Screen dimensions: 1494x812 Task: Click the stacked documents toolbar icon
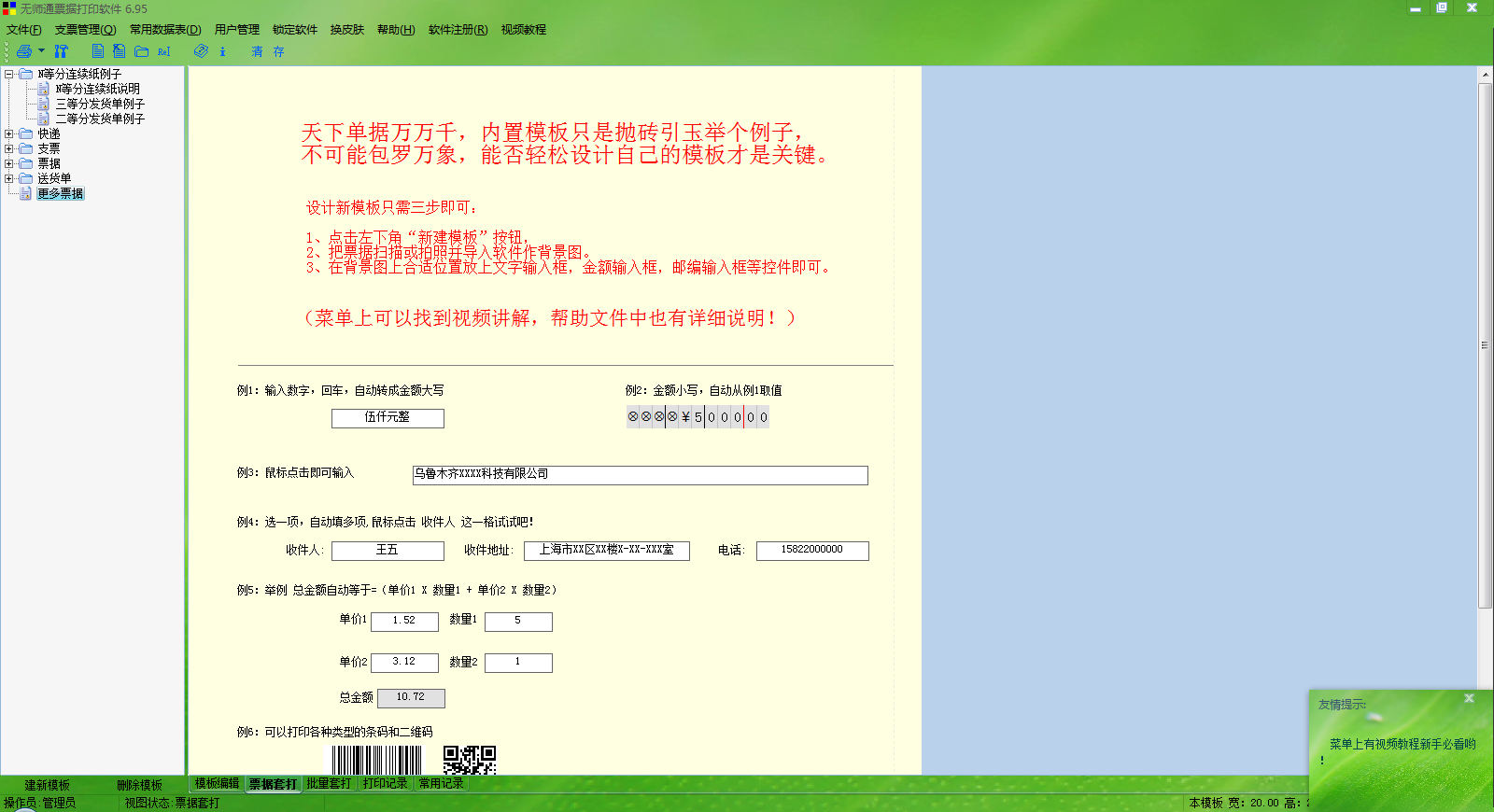click(119, 51)
